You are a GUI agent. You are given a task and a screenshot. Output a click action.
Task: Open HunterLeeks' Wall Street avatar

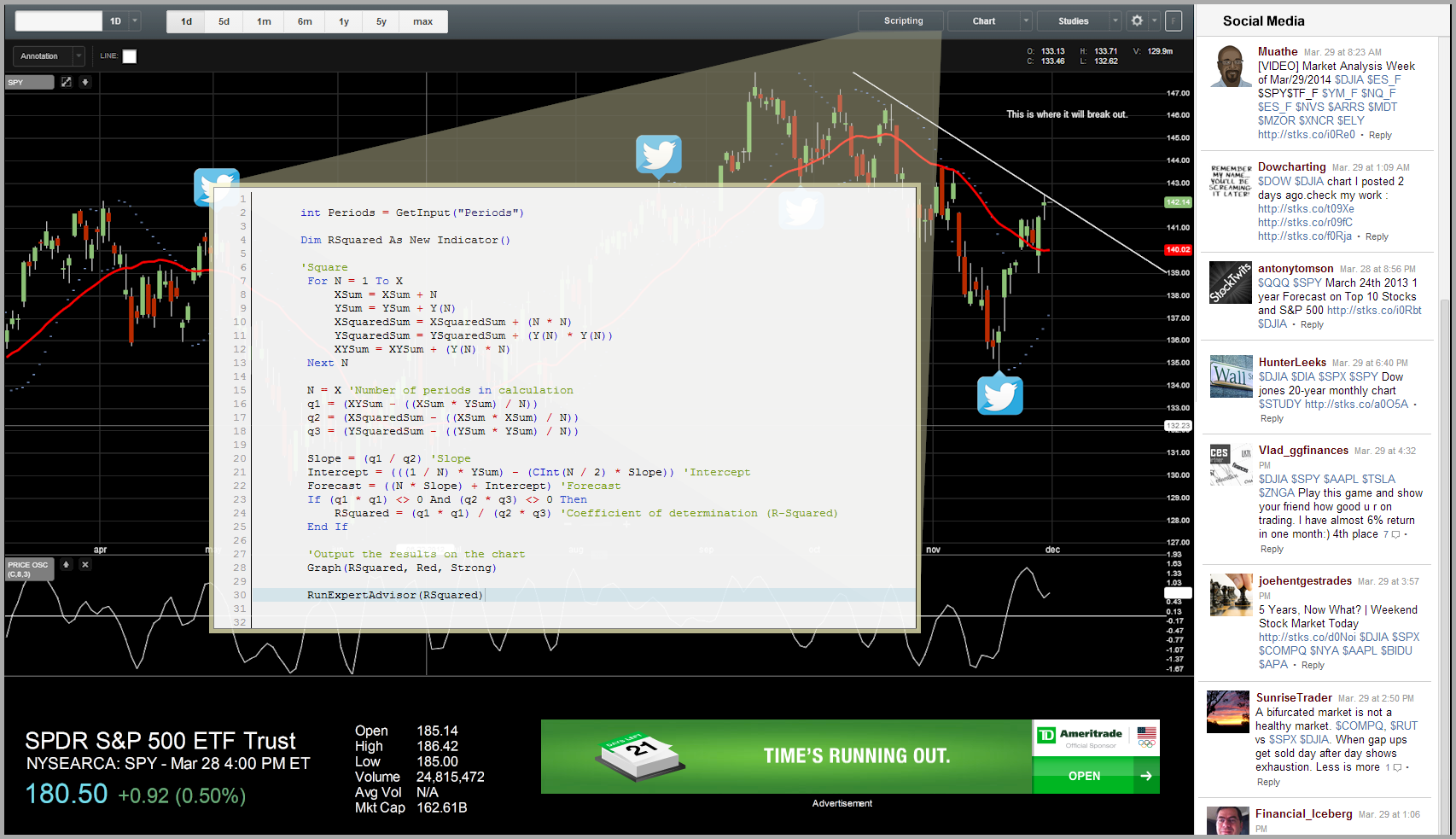(1232, 376)
